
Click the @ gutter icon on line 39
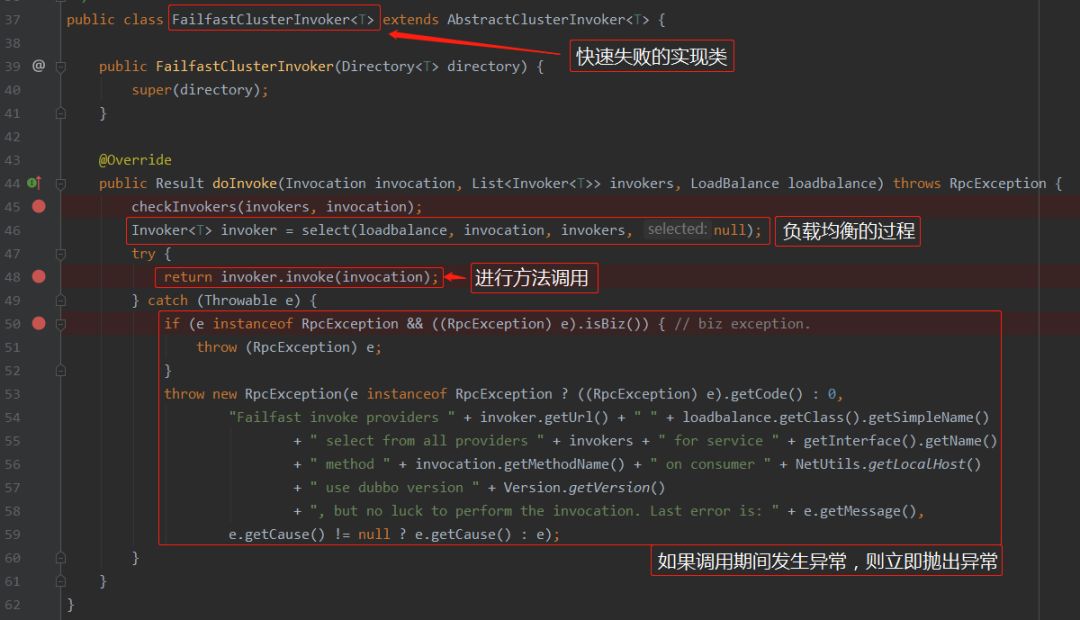point(39,65)
